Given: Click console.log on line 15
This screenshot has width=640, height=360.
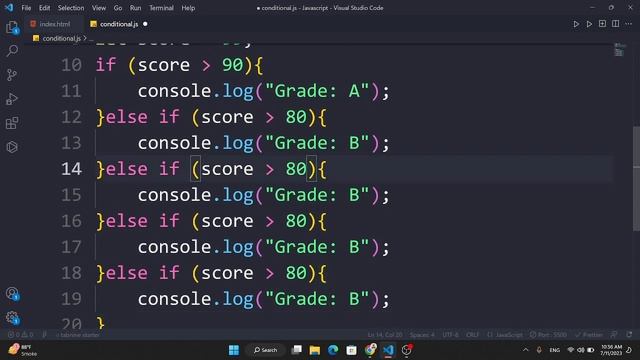Looking at the screenshot, I should (196, 195).
